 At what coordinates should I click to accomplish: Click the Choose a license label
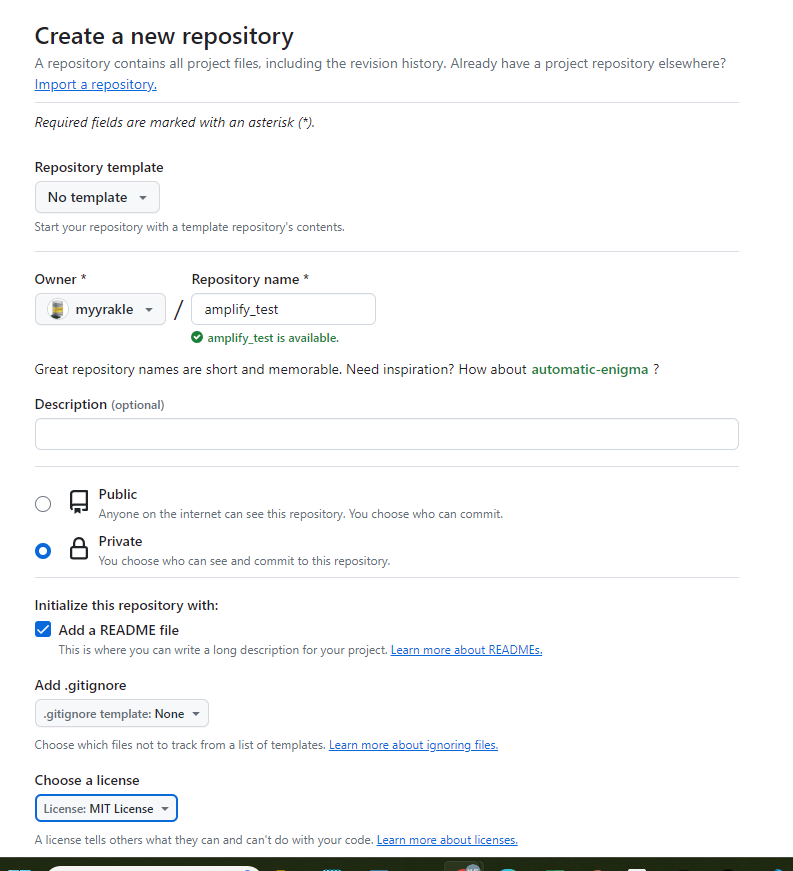(x=87, y=780)
